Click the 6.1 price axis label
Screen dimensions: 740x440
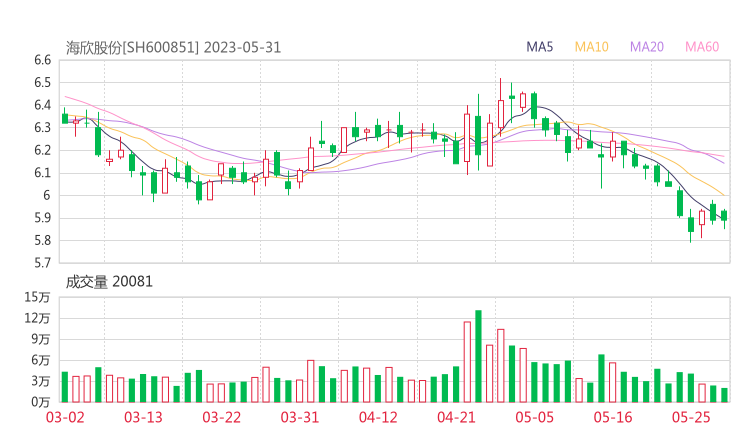pos(42,173)
